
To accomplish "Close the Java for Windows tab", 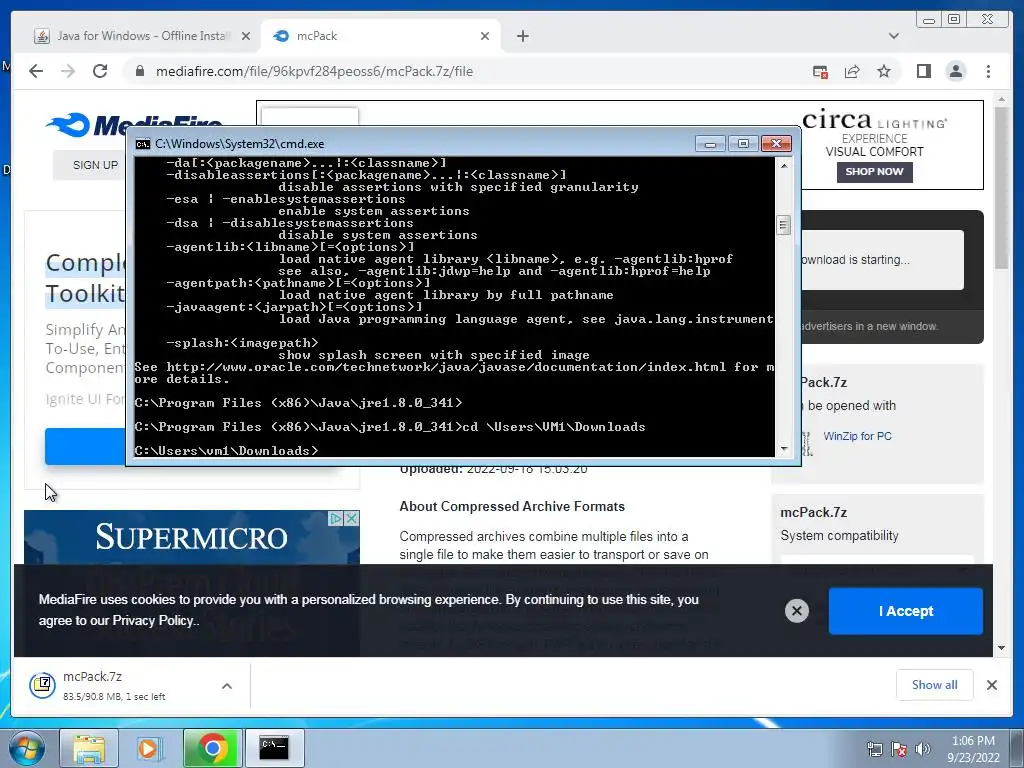I will tap(246, 36).
